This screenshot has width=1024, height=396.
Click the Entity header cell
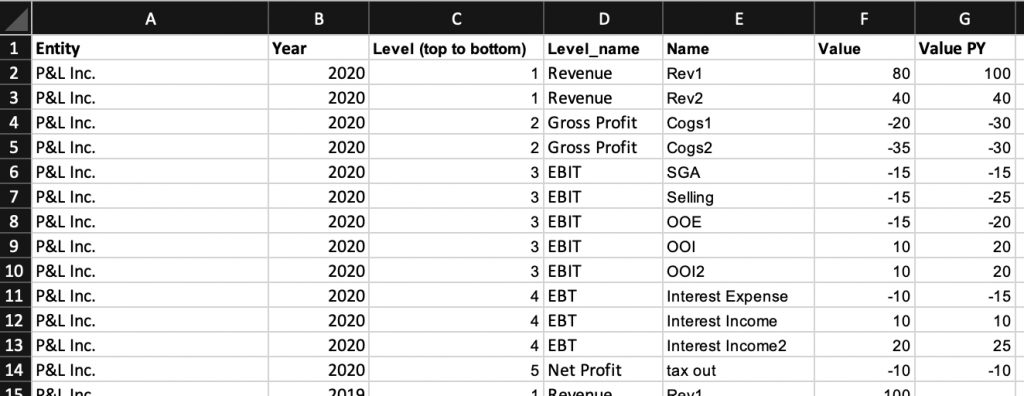tap(150, 48)
